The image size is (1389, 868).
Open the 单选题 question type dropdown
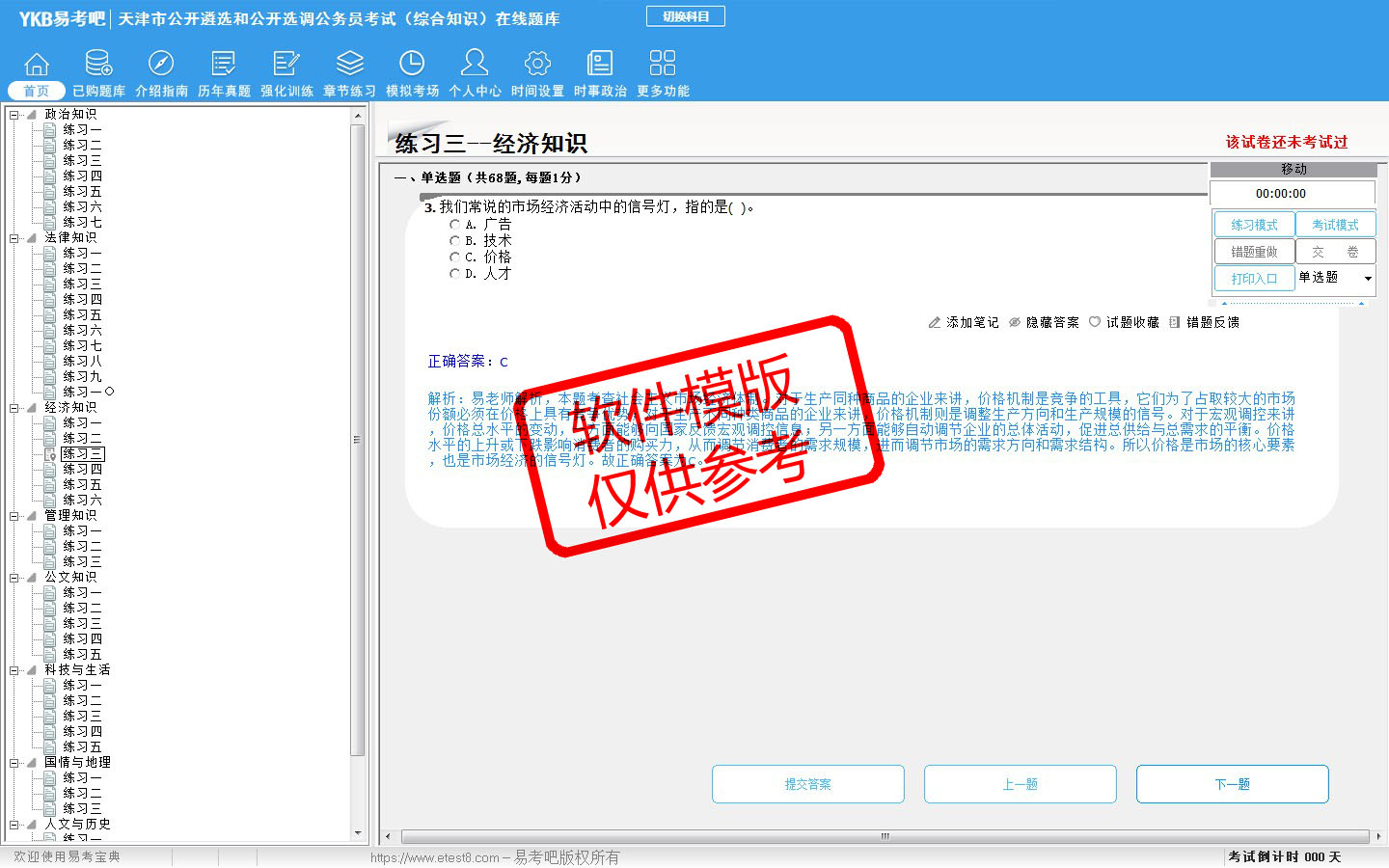point(1367,279)
